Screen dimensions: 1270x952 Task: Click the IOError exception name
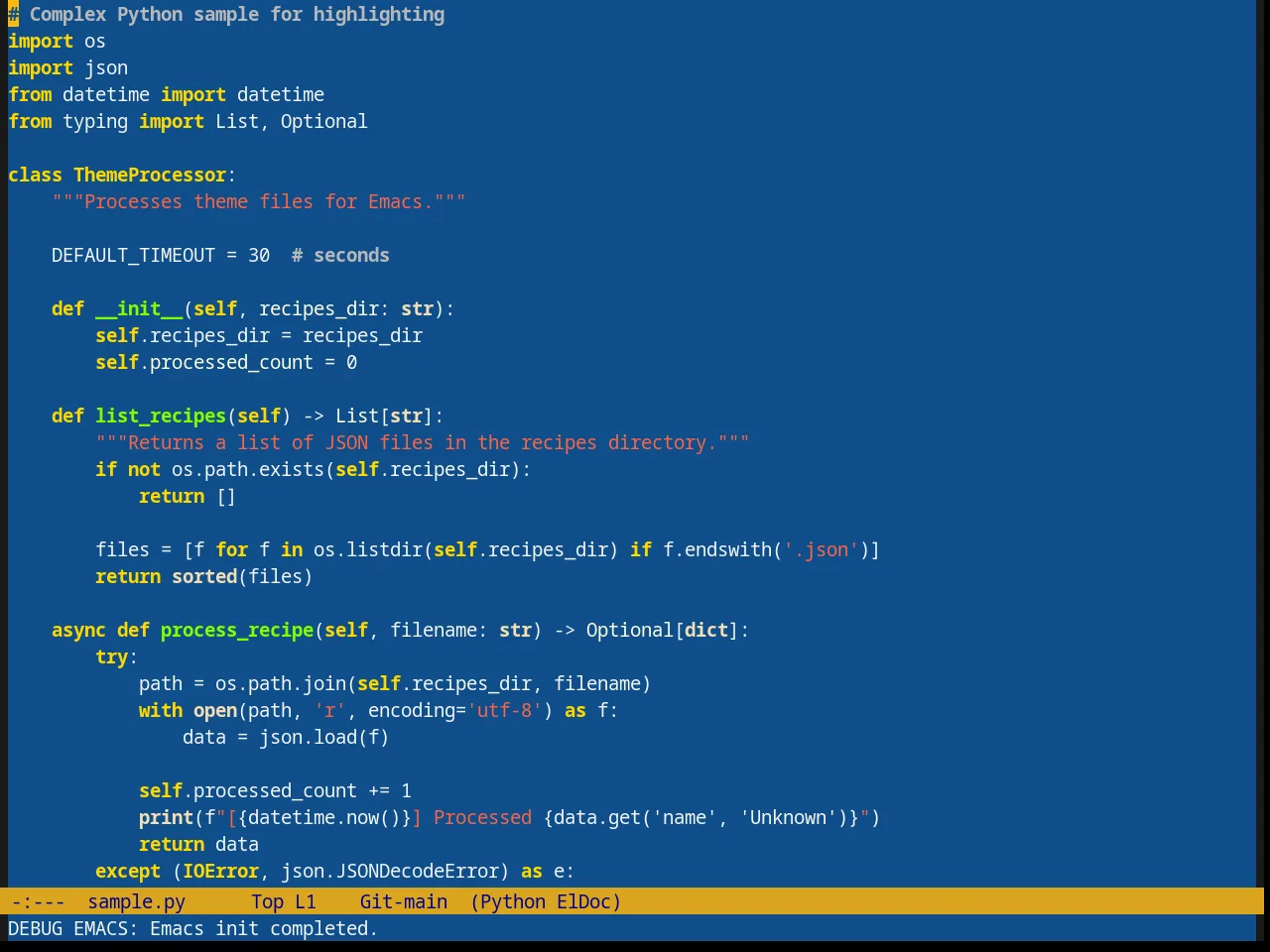click(x=220, y=871)
